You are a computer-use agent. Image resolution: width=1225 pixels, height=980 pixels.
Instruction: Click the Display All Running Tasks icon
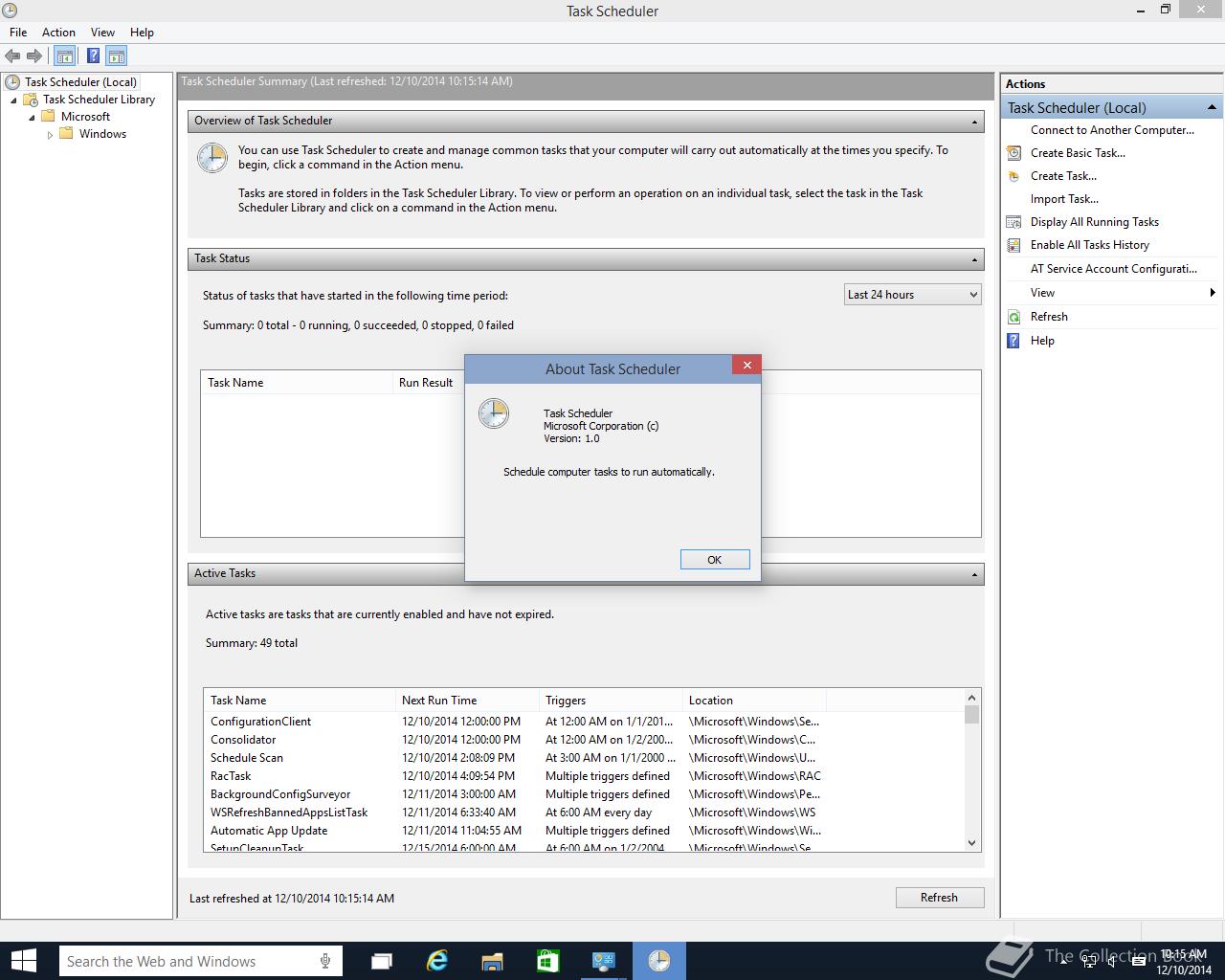1013,222
